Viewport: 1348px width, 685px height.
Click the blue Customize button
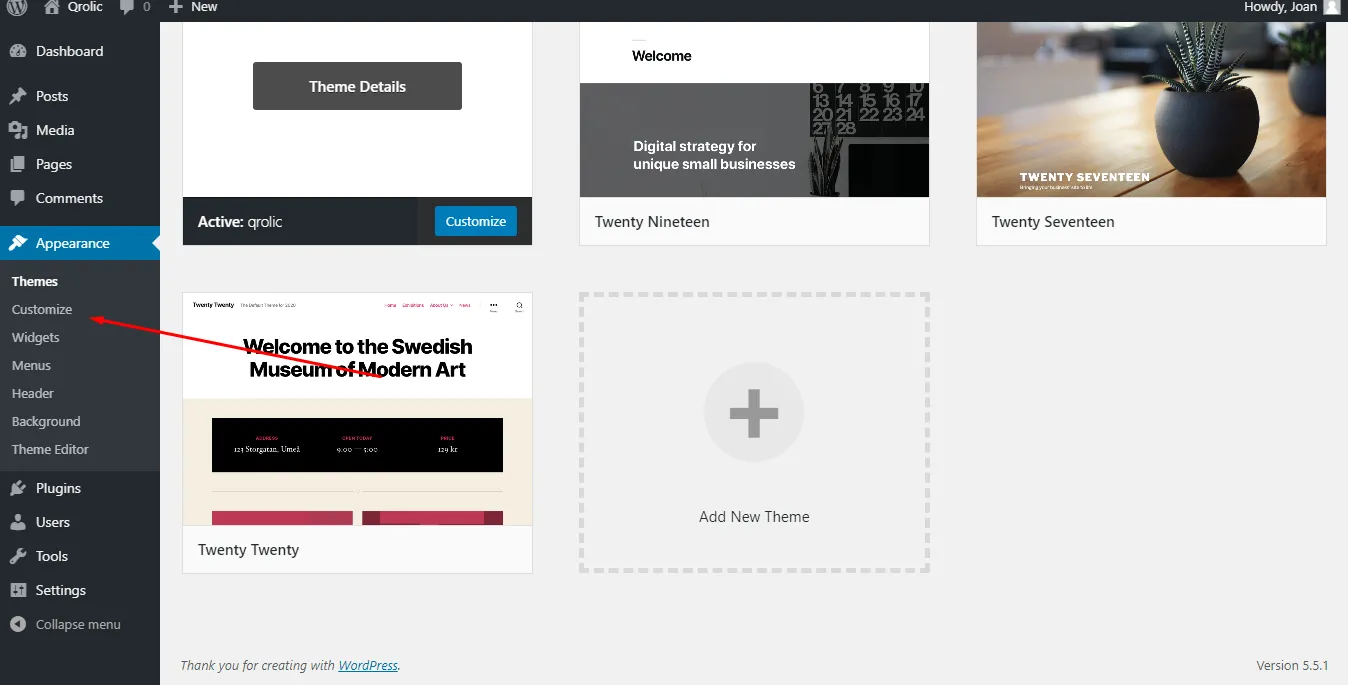click(475, 221)
